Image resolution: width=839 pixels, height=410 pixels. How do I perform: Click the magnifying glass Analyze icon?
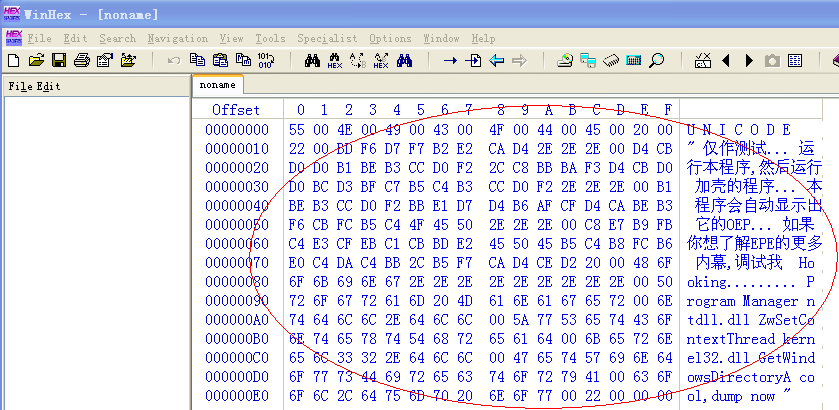[657, 60]
